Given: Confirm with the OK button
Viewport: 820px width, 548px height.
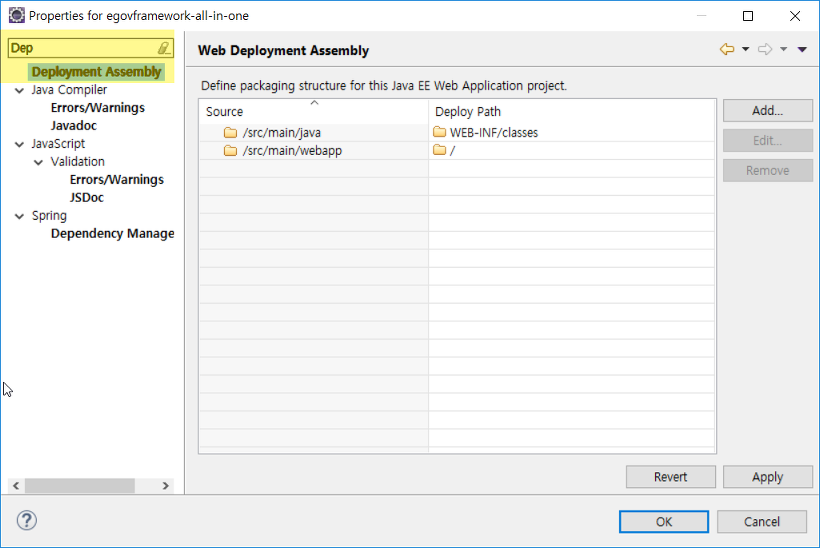Looking at the screenshot, I should [x=664, y=522].
